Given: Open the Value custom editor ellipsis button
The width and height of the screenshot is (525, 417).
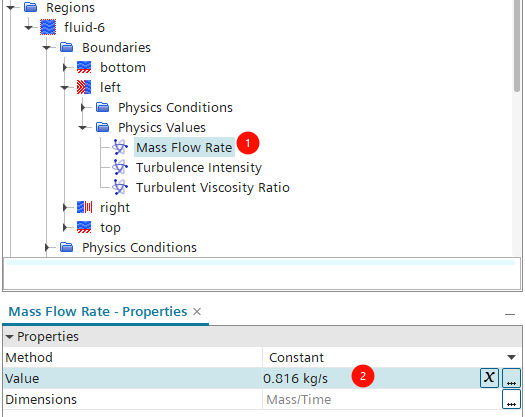Looking at the screenshot, I should click(x=511, y=378).
